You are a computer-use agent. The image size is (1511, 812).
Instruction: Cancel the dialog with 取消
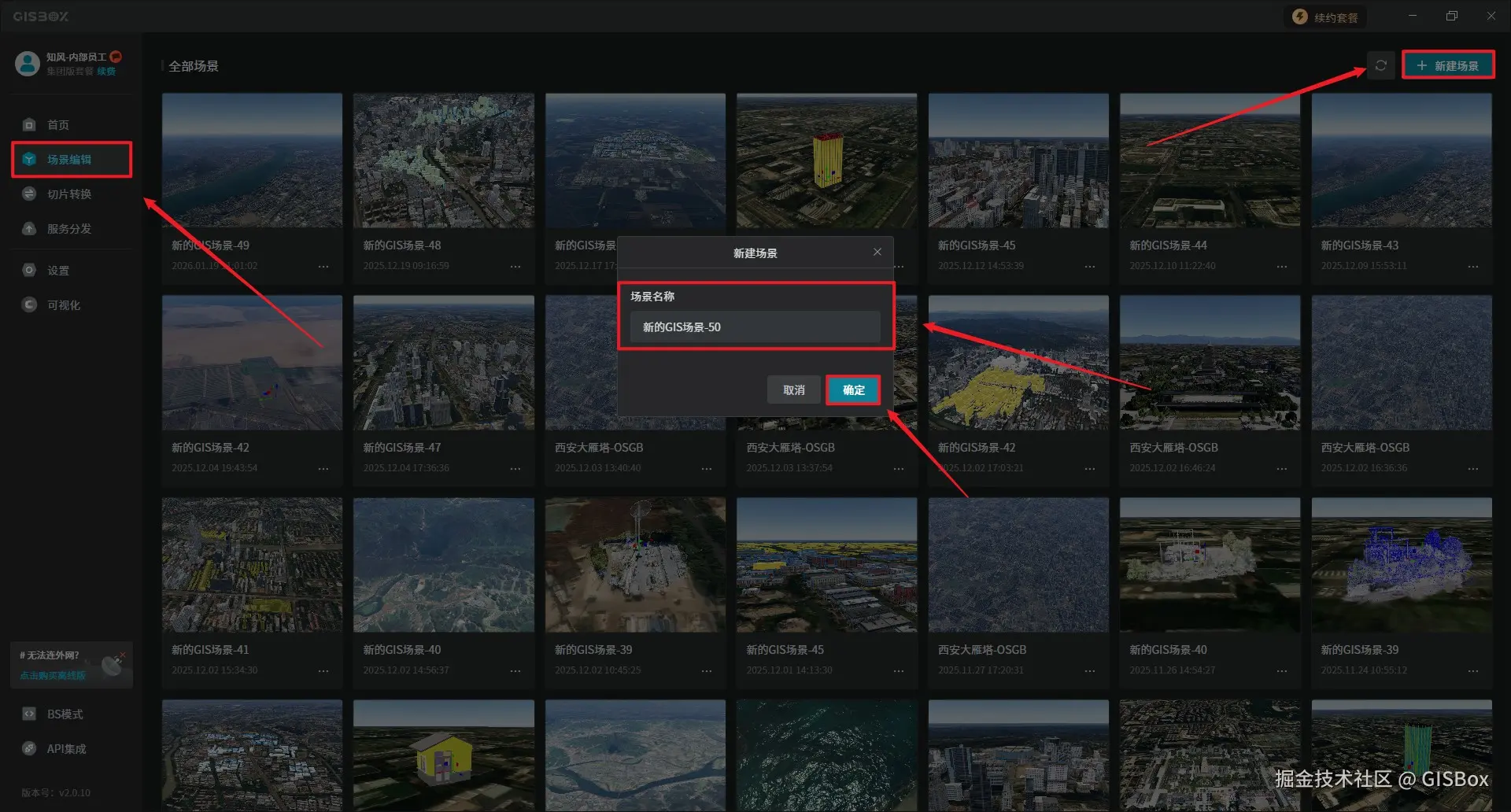click(794, 389)
